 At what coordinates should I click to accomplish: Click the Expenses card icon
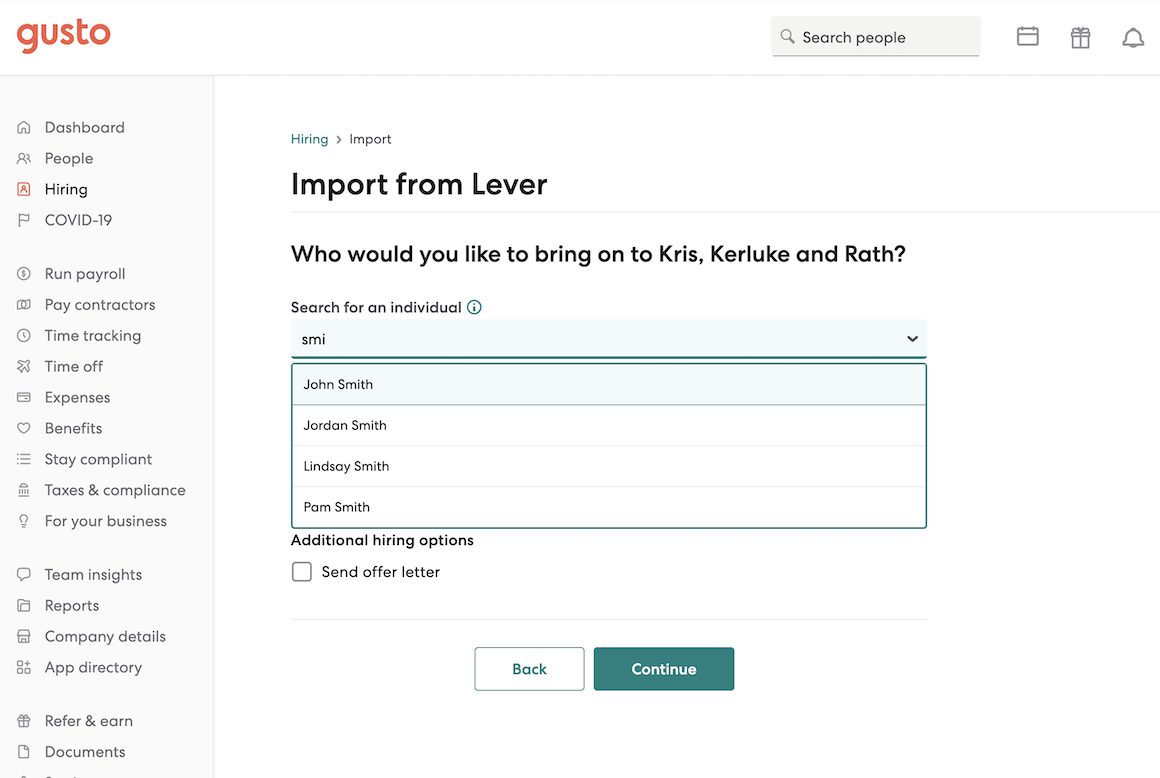point(24,397)
